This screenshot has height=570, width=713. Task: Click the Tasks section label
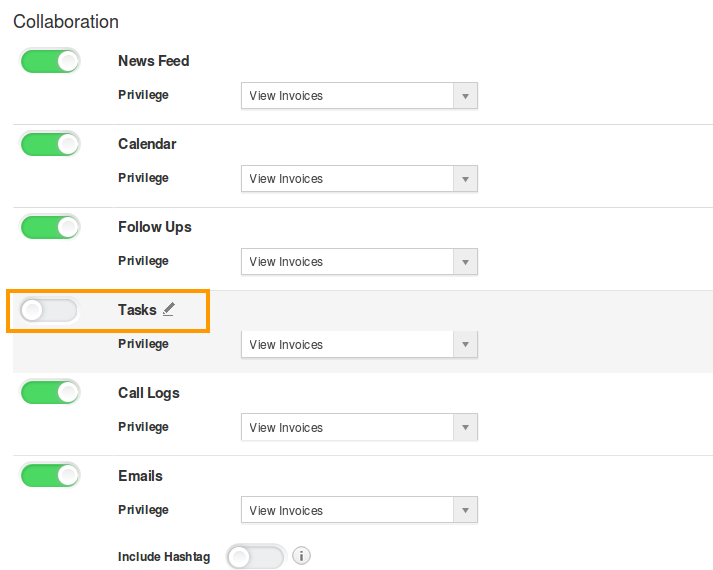click(137, 310)
